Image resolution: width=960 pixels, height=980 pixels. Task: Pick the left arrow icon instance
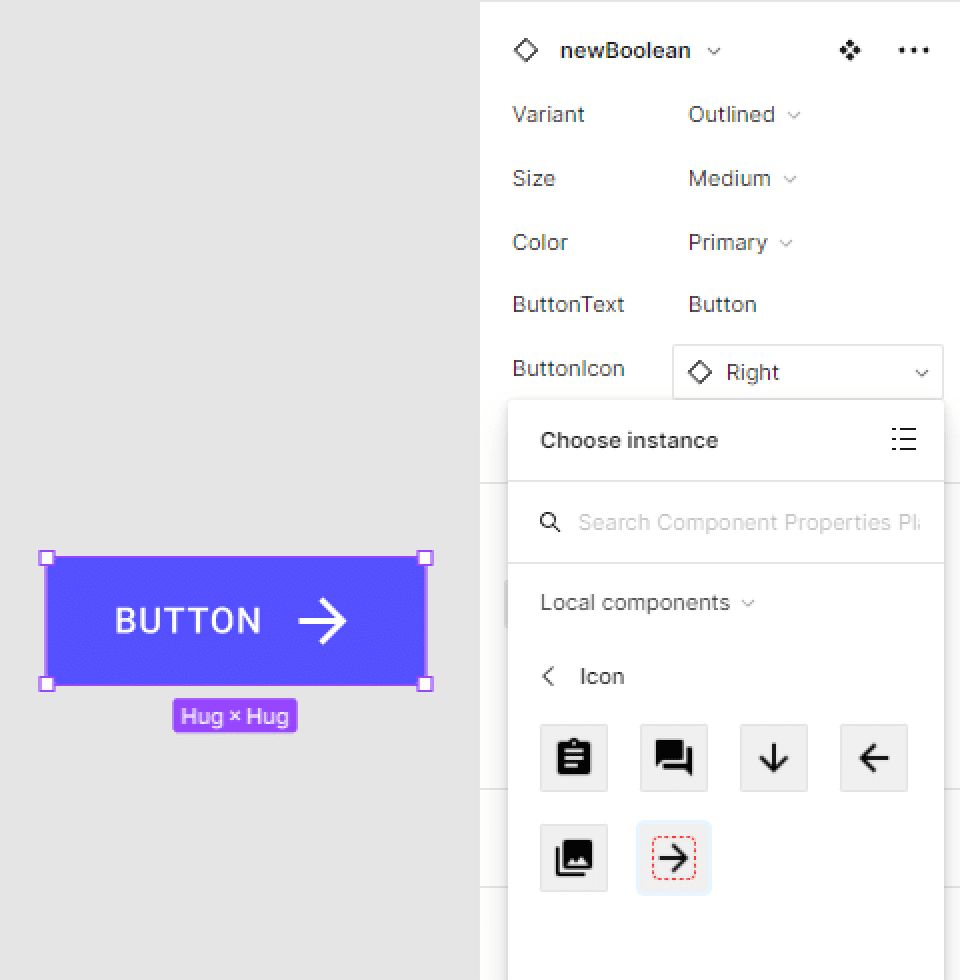click(874, 758)
